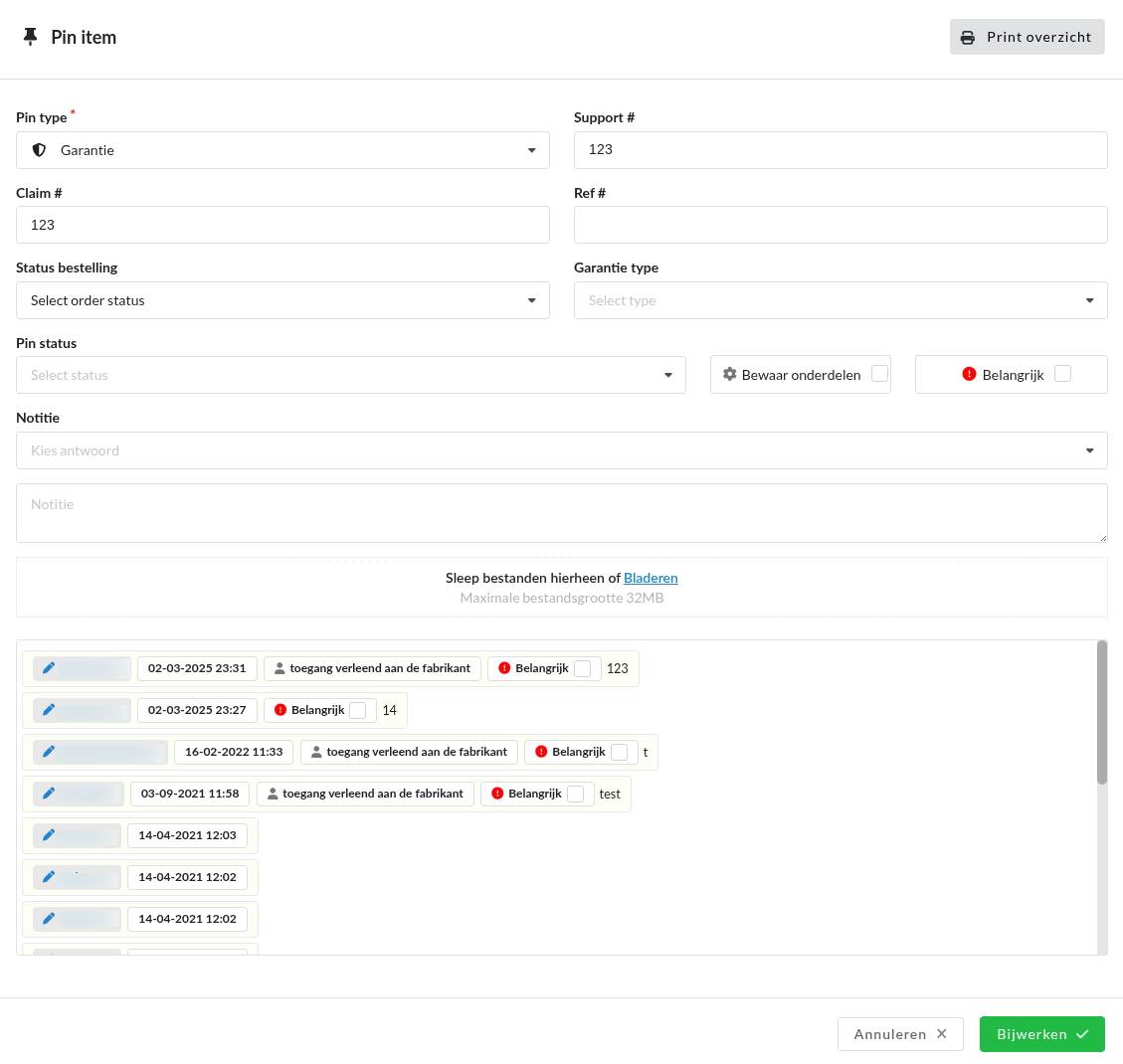Toggle Belangrijk checkbox on the 02-03-2025 23:27 entry

tap(358, 710)
